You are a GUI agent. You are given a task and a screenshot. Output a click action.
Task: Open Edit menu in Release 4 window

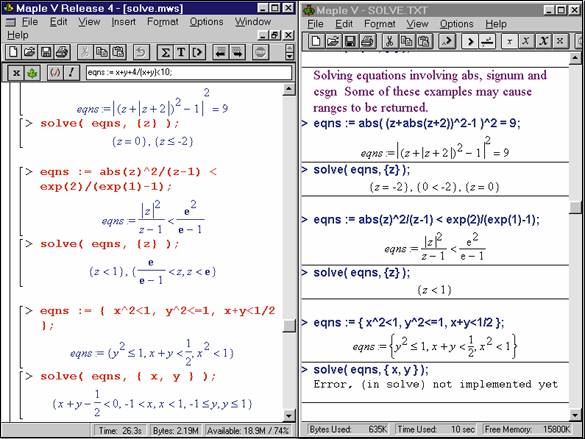point(58,22)
